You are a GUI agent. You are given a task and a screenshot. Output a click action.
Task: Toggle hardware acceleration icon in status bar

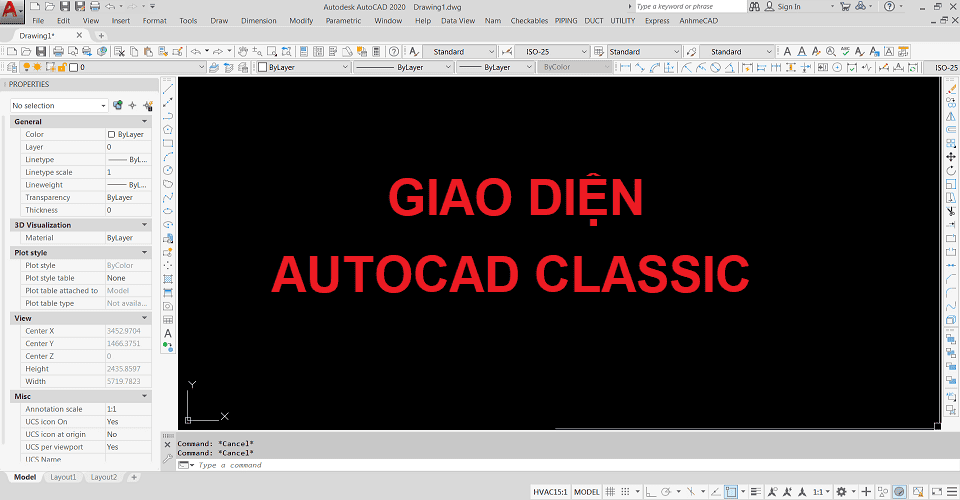tap(899, 491)
